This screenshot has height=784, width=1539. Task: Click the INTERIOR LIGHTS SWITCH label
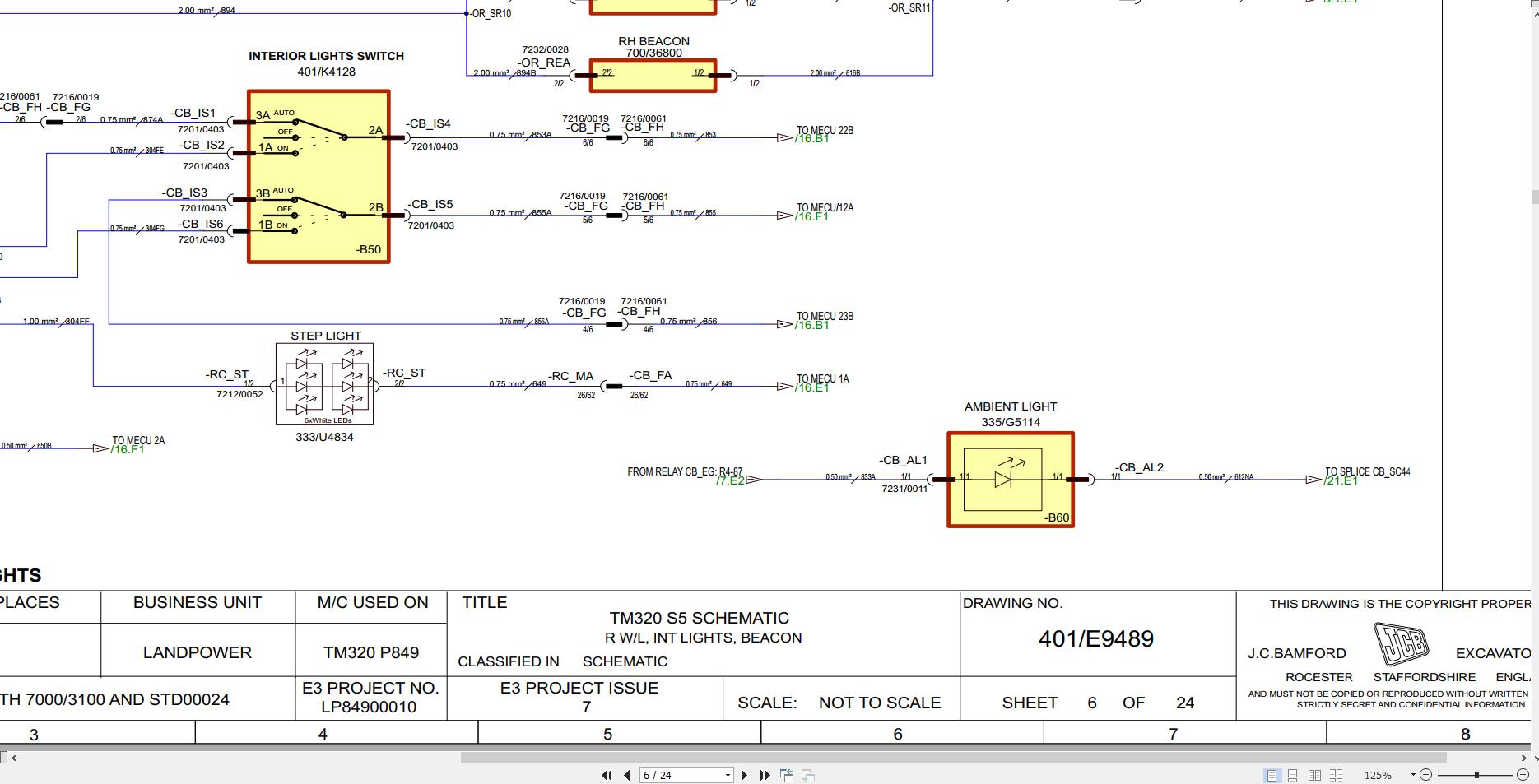[326, 56]
